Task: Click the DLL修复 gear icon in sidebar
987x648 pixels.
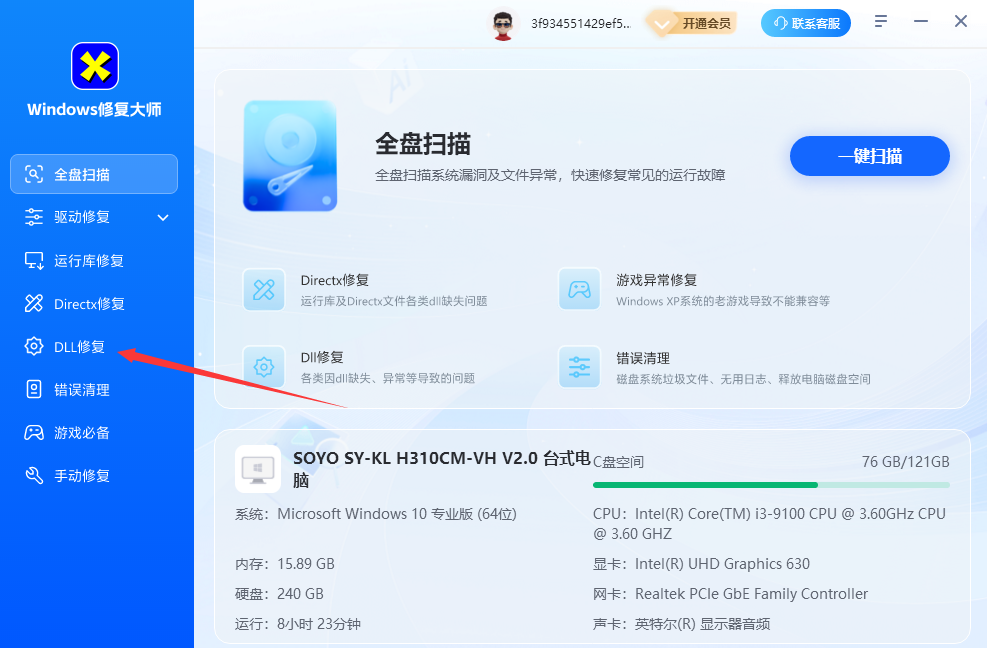Action: point(34,346)
